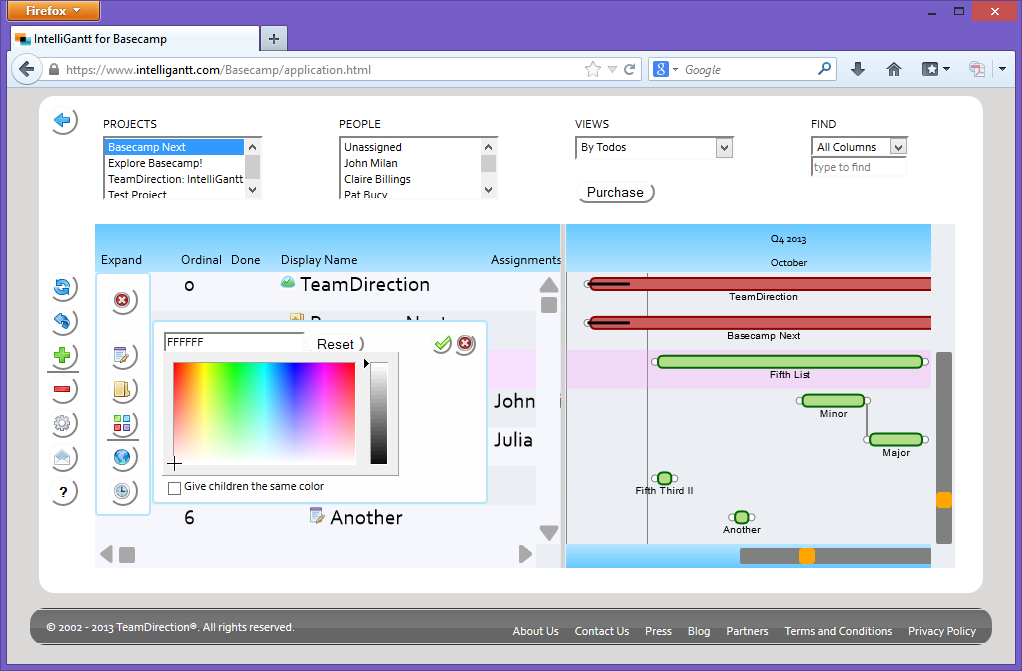This screenshot has height=671, width=1022.
Task: Click the TeamDirection row project icon
Action: point(288,282)
